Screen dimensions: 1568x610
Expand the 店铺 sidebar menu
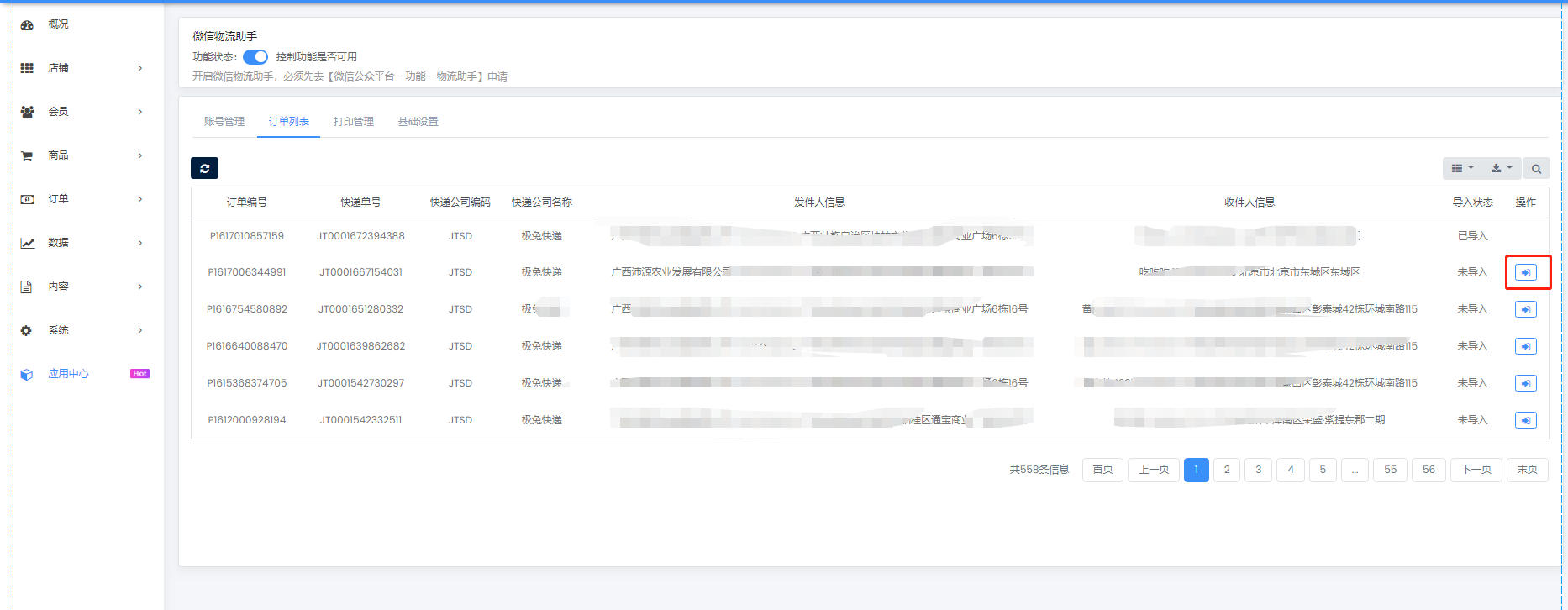tap(58, 68)
